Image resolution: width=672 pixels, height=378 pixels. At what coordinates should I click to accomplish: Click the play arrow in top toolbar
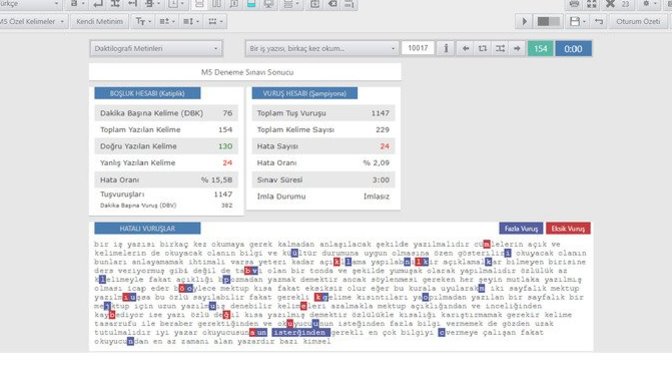pos(524,21)
